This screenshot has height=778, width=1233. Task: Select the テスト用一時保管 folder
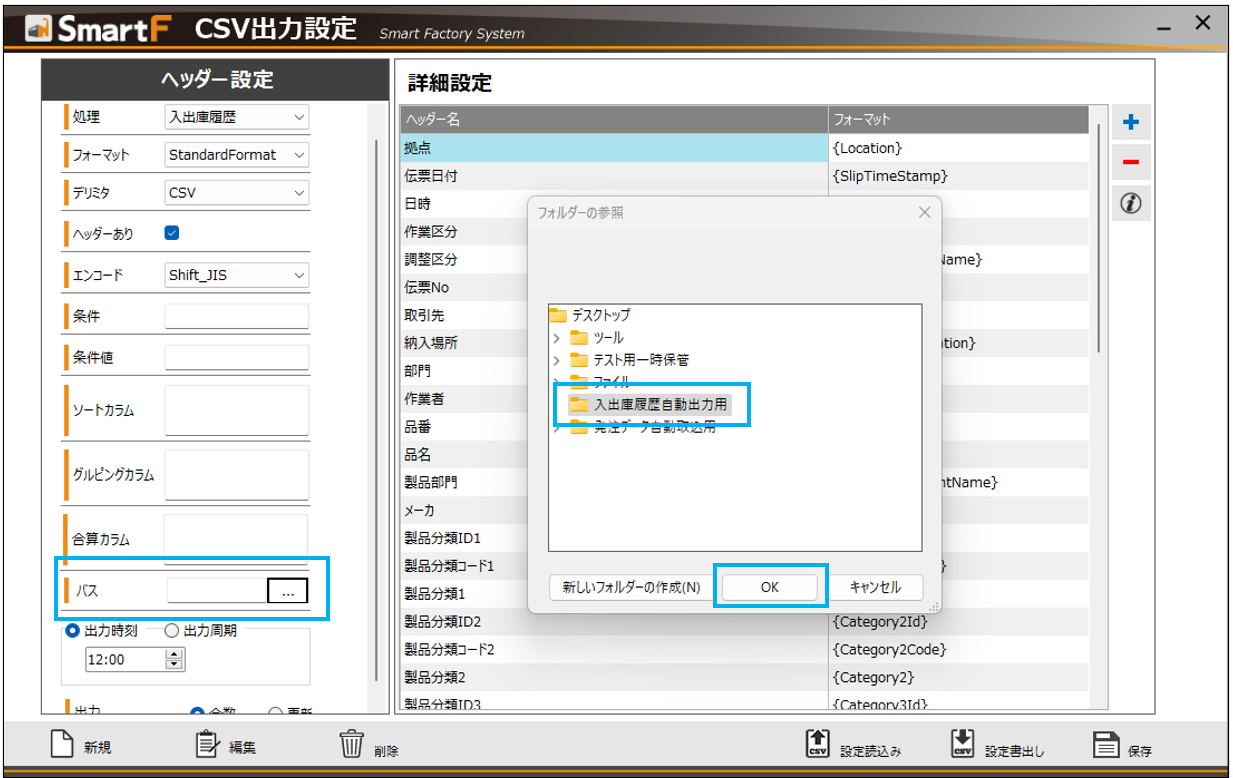(x=640, y=360)
